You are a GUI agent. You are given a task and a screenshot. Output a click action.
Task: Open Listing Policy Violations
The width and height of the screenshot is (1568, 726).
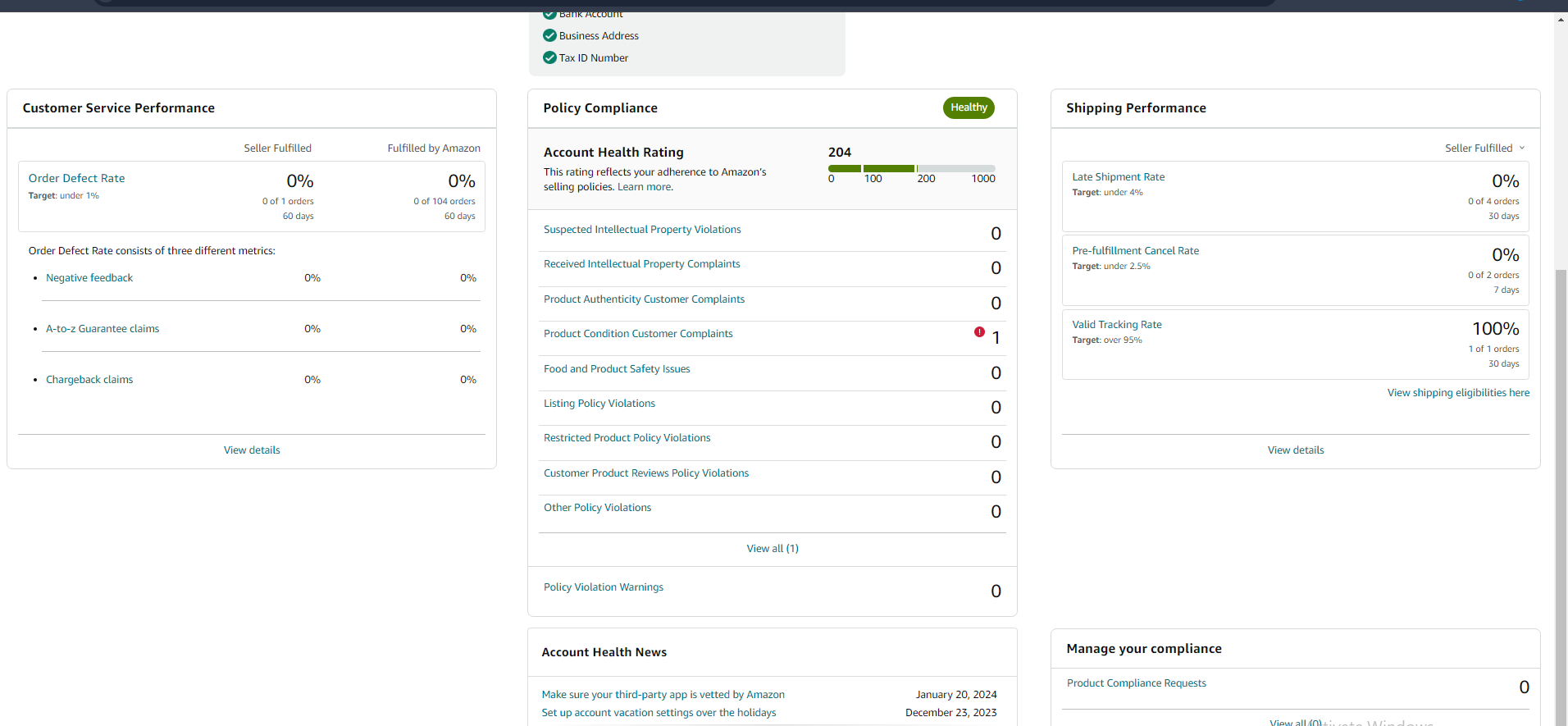coord(599,404)
